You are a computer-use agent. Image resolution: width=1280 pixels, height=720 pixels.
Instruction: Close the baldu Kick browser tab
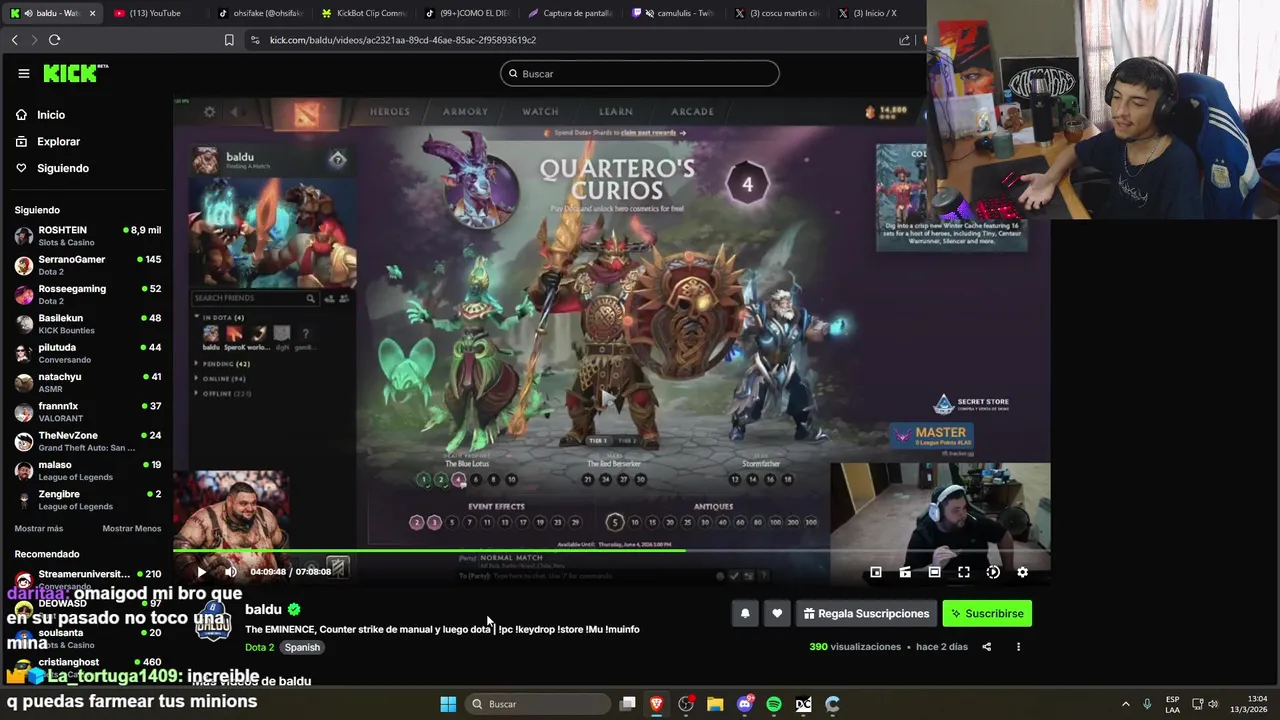(92, 13)
